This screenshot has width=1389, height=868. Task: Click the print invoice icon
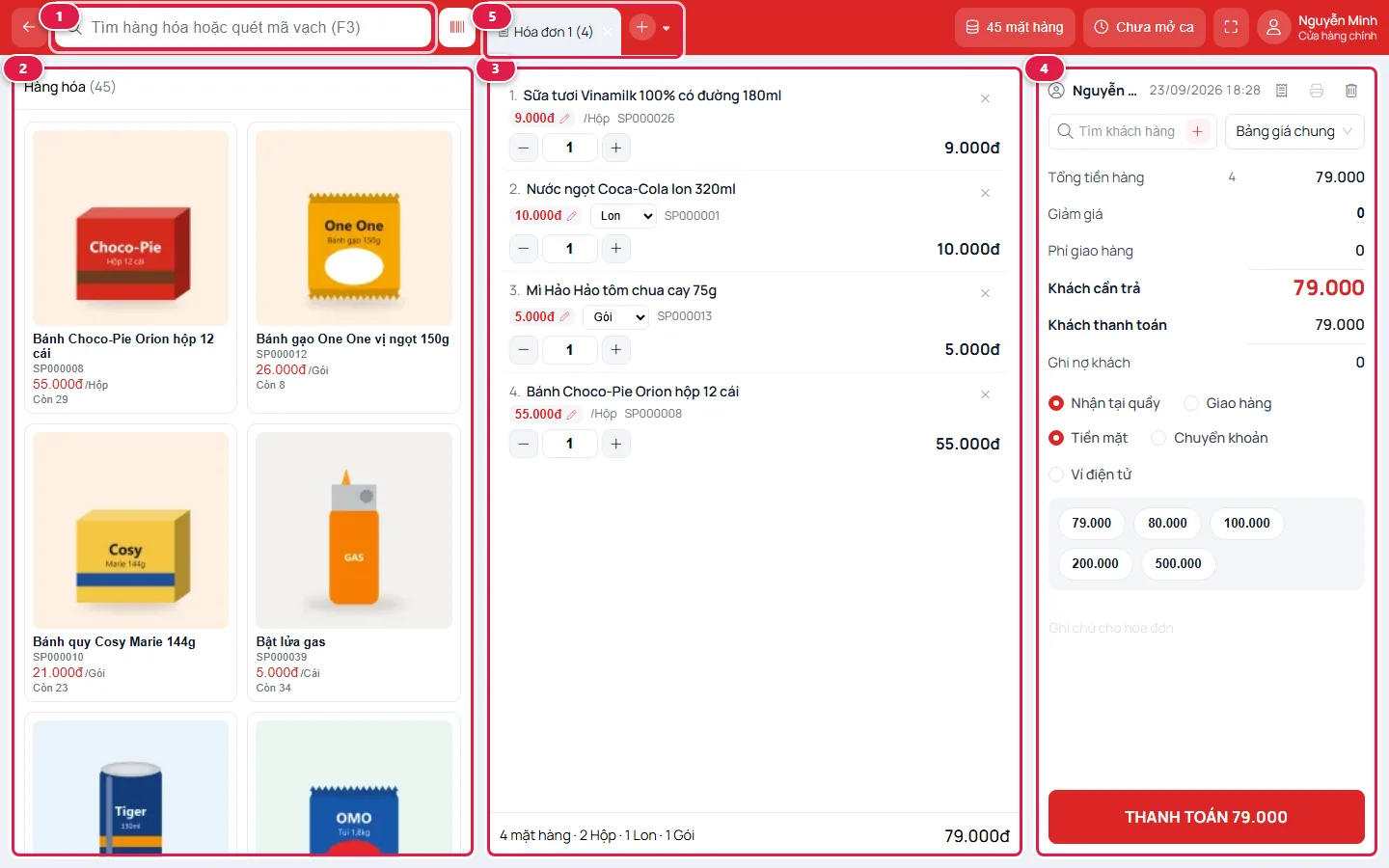[1317, 91]
